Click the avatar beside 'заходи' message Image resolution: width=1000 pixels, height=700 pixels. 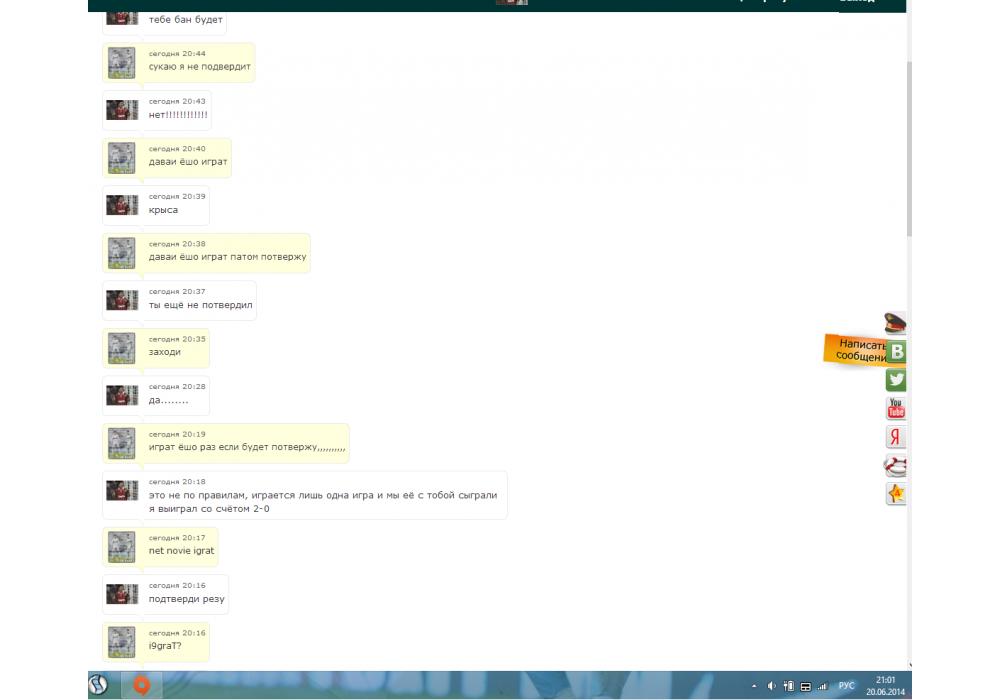(x=122, y=348)
